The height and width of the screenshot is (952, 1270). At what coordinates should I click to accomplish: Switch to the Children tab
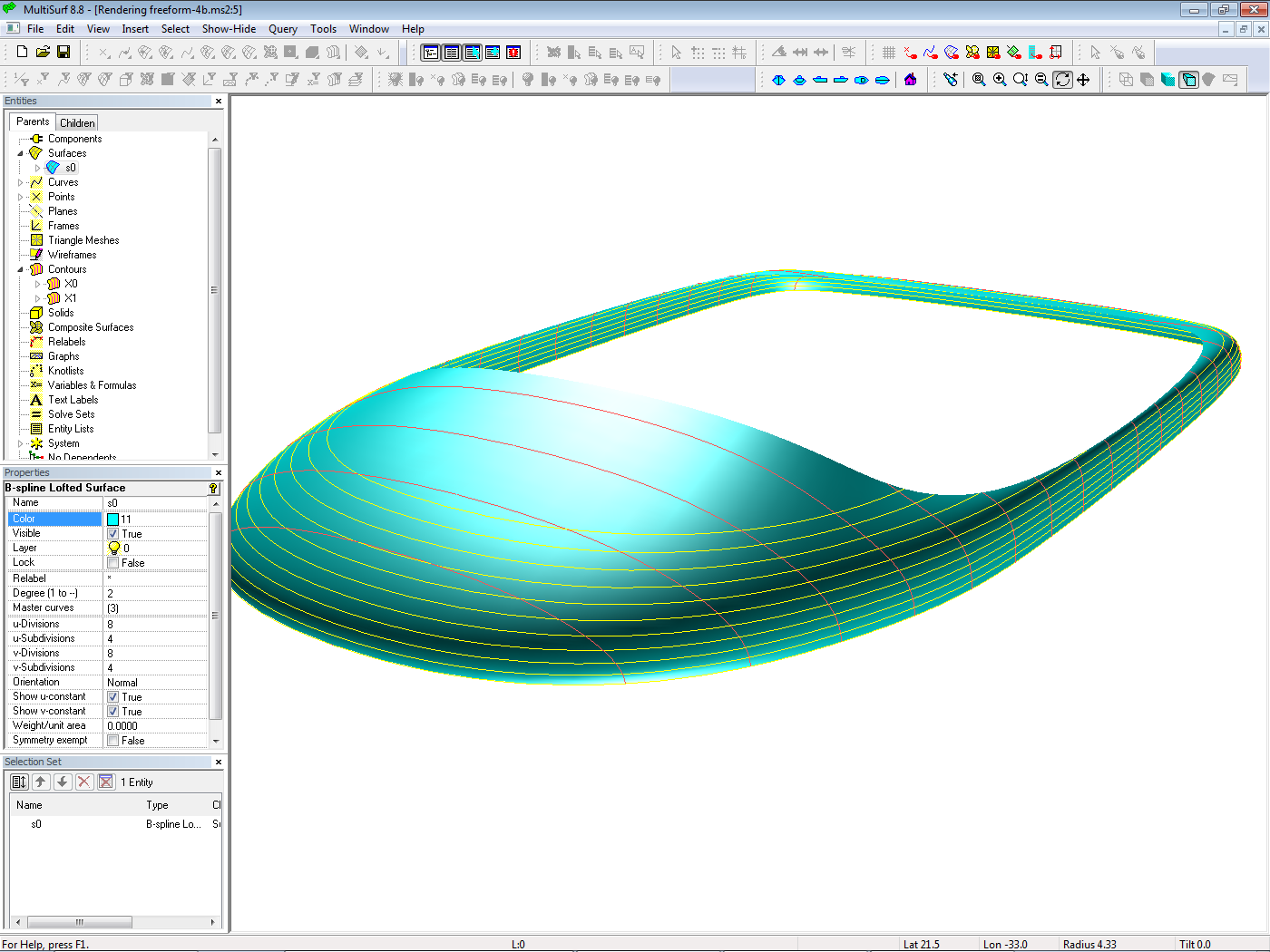click(77, 123)
